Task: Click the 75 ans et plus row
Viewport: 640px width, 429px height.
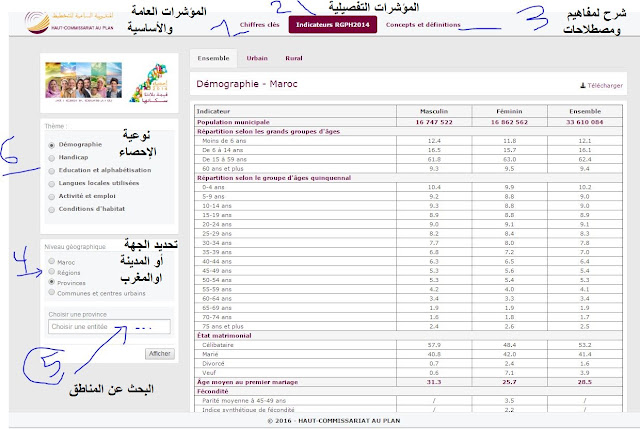Action: [x=409, y=327]
